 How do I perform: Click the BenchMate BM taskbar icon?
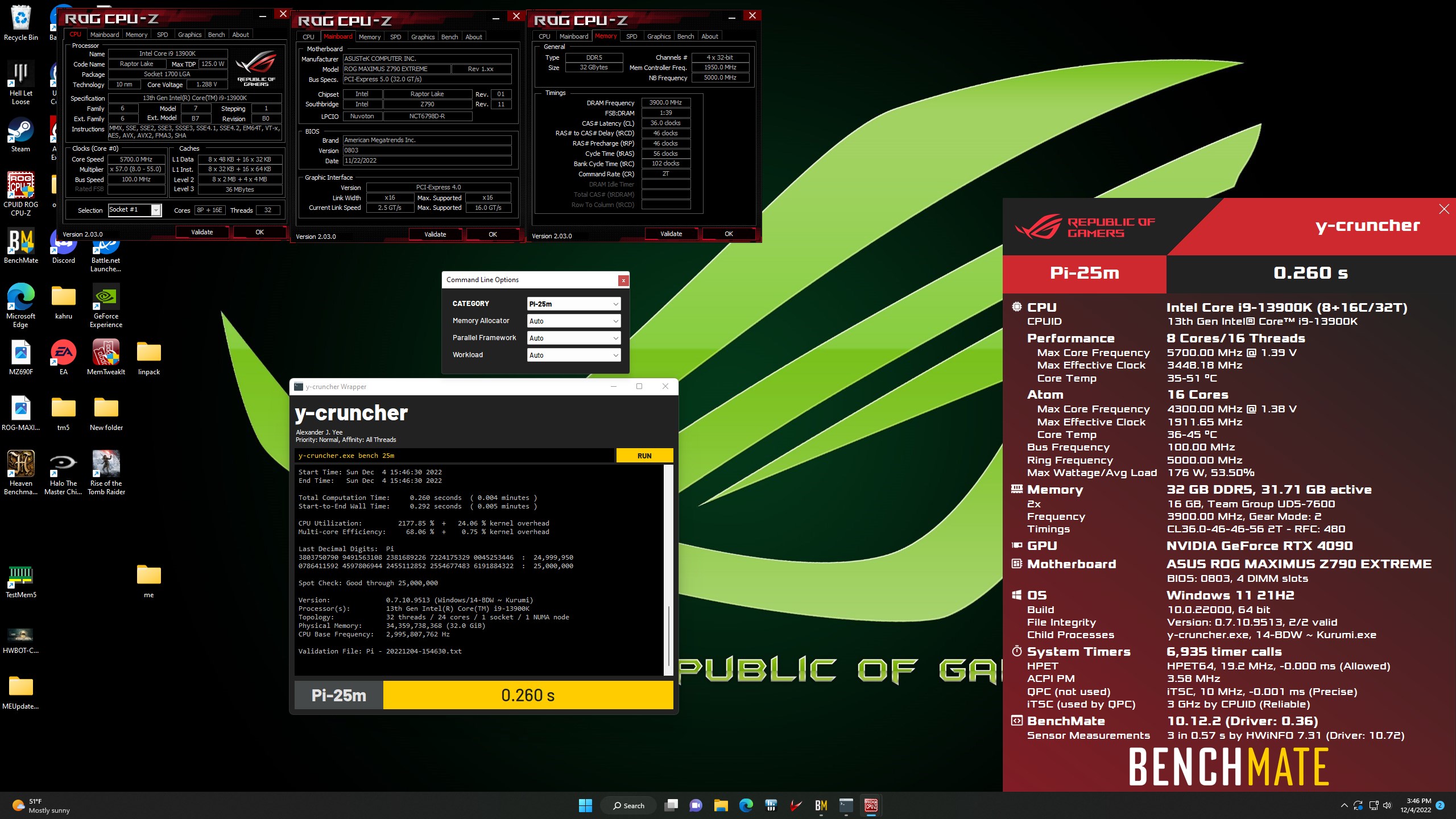pyautogui.click(x=821, y=805)
